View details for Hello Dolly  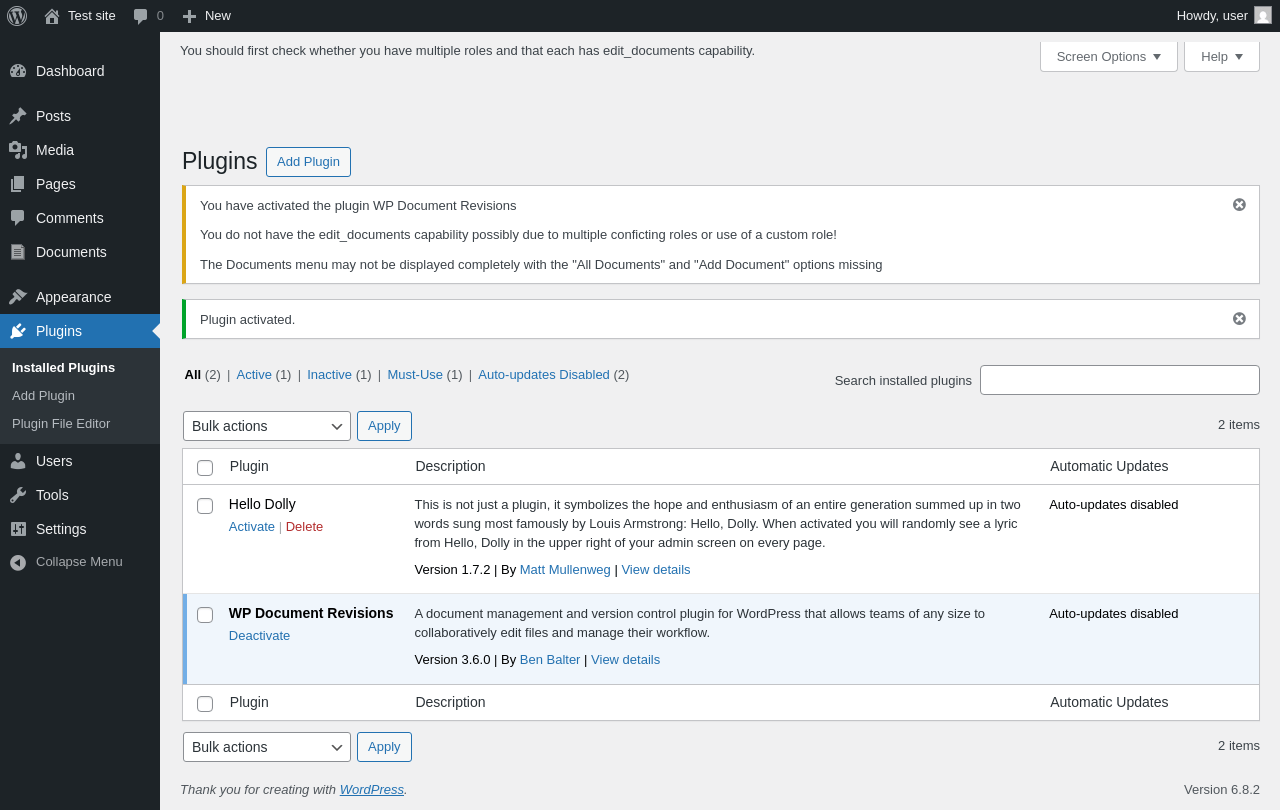(656, 570)
